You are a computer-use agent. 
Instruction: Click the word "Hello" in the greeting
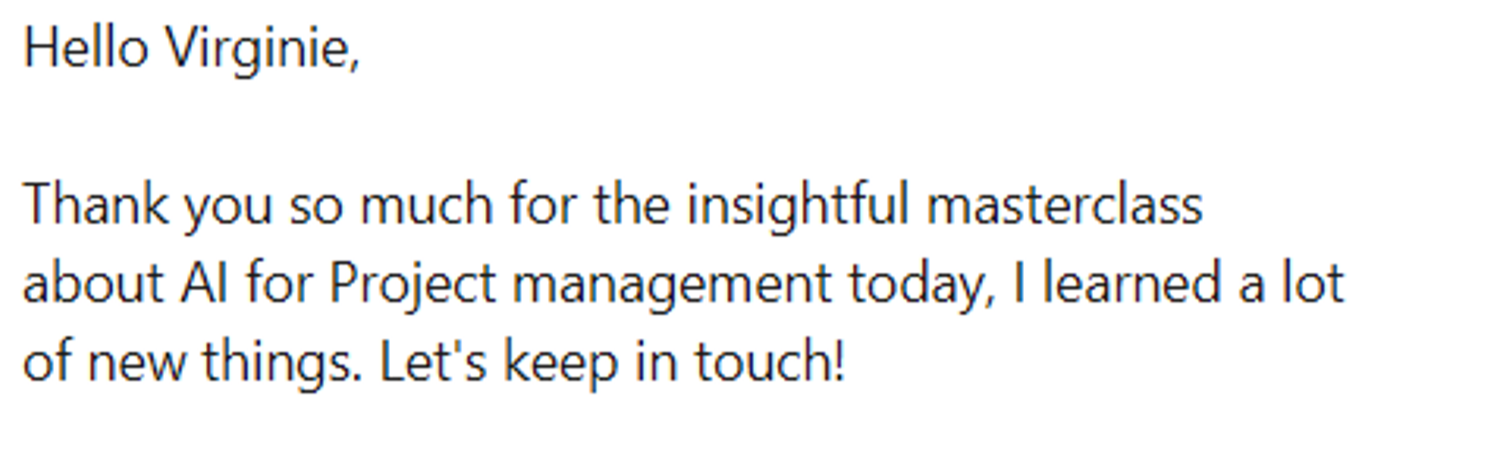[85, 48]
